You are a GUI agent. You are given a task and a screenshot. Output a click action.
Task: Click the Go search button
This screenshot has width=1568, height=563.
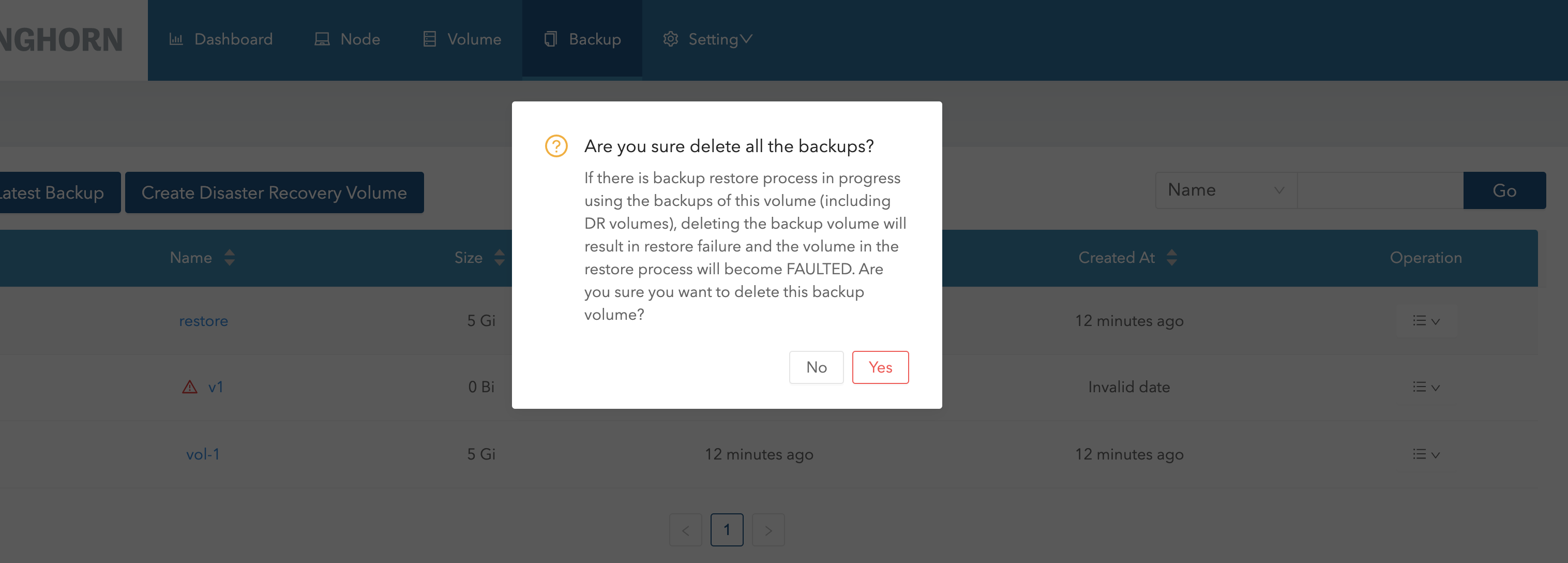tap(1504, 190)
